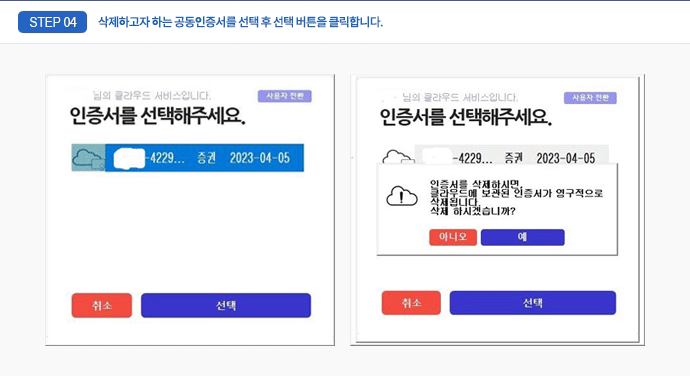Click 증권 text in left certificate row

coord(206,158)
